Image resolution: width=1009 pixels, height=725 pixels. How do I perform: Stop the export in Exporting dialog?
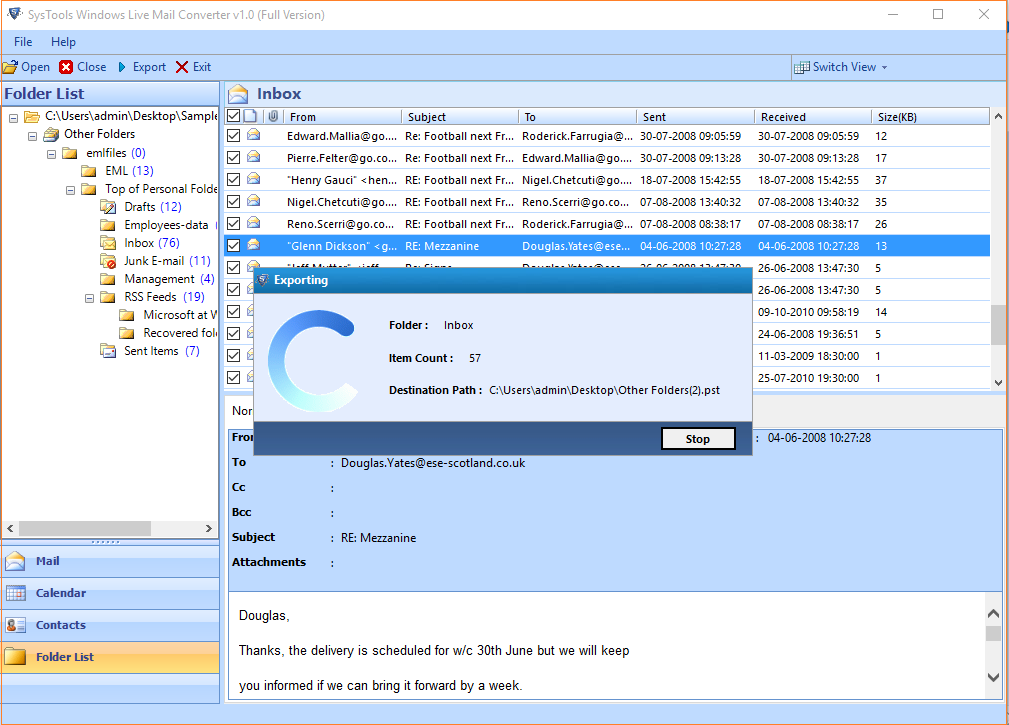pyautogui.click(x=698, y=439)
